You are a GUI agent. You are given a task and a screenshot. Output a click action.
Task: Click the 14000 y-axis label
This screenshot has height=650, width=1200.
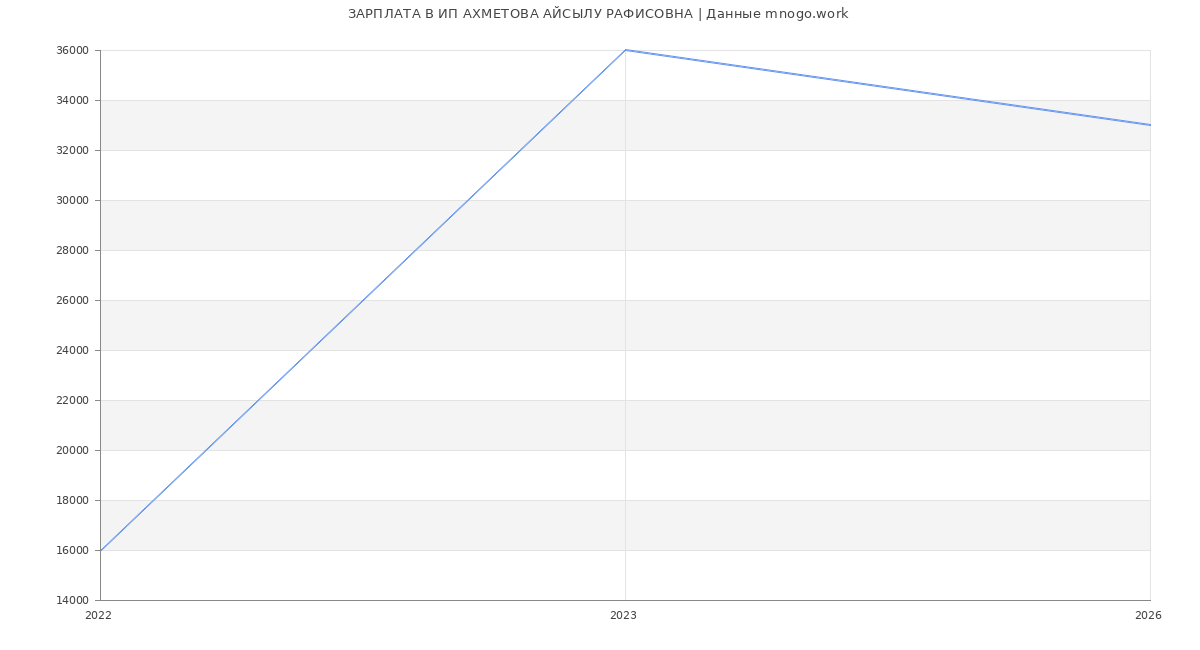[x=72, y=601]
